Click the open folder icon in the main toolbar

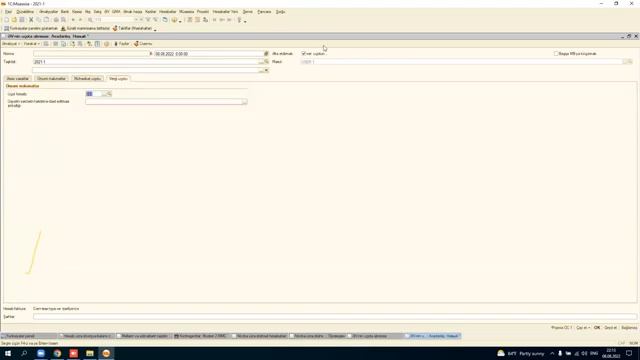tap(14, 20)
